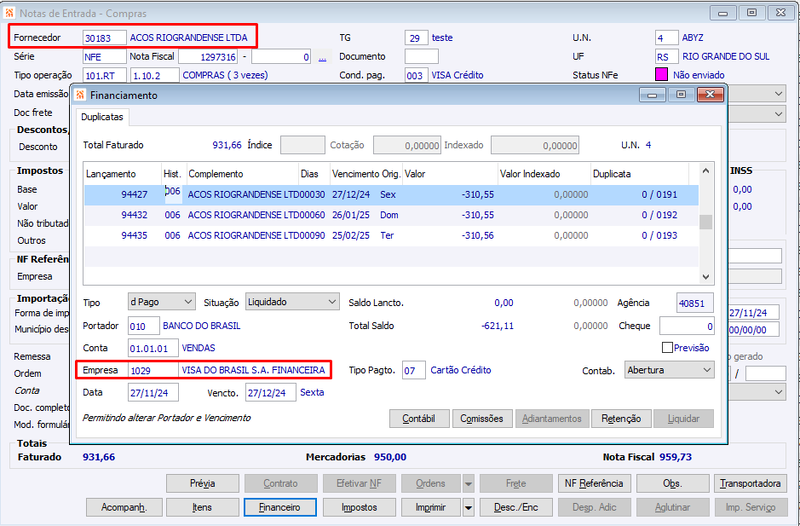The width and height of the screenshot is (800, 526).
Task: Enable the Previsão checkbox
Action: [667, 347]
